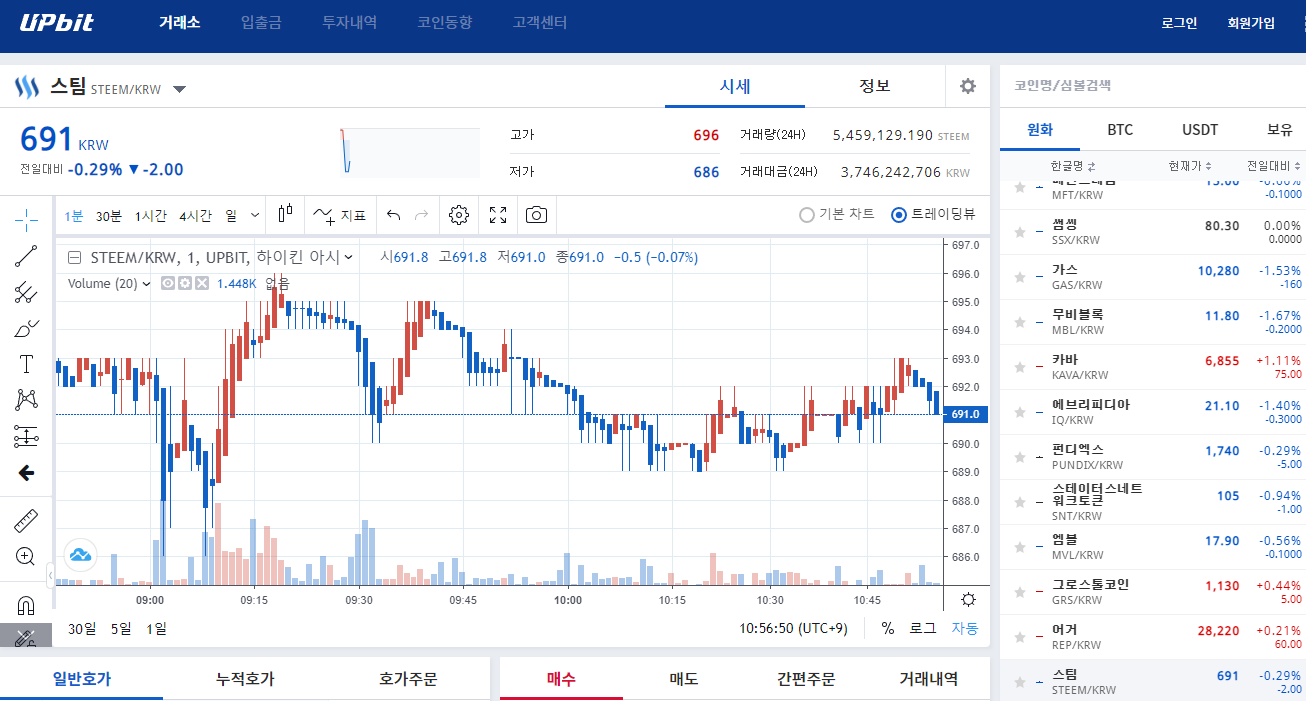Open chart properties gear in toolbar
The width and height of the screenshot is (1306, 701).
[459, 215]
